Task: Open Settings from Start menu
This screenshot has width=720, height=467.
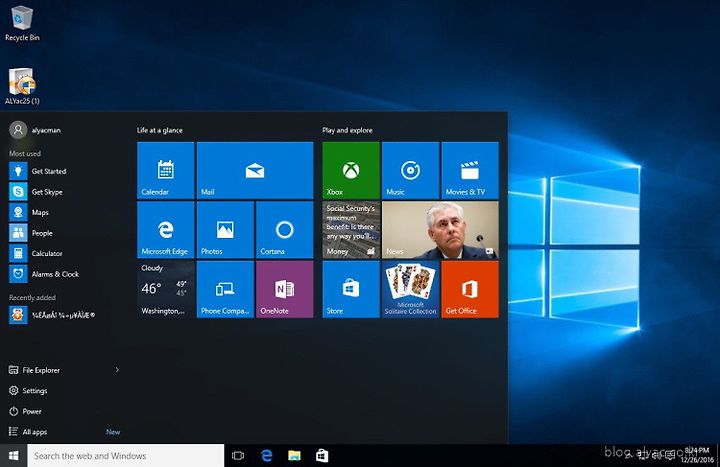Action: [28, 391]
